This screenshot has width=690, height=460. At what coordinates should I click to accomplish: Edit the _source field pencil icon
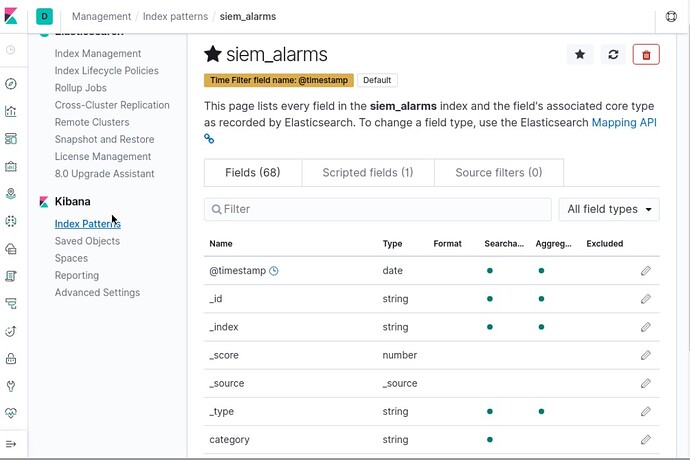(646, 383)
